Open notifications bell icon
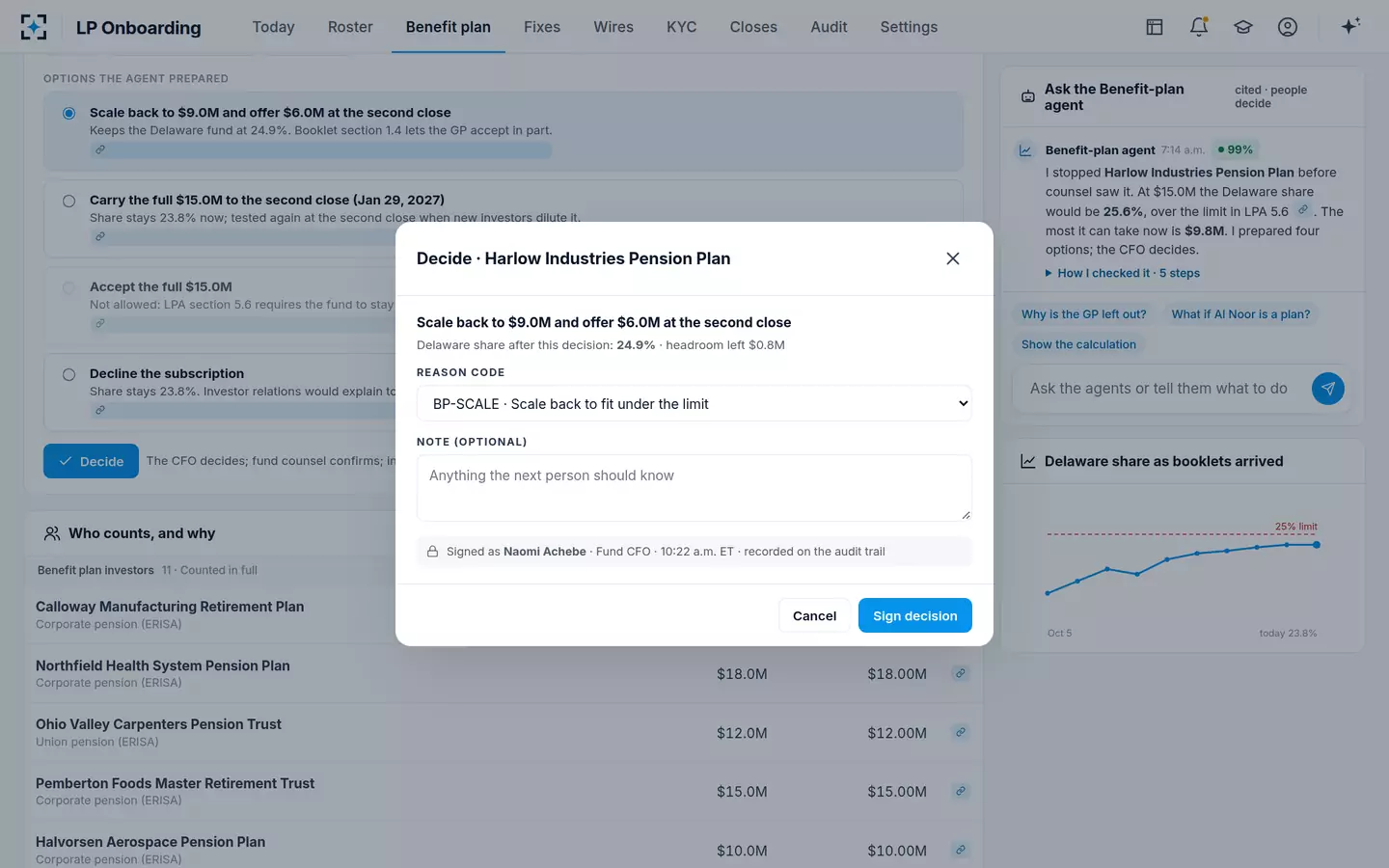Screen dimensions: 1389x868 pos(1199,27)
